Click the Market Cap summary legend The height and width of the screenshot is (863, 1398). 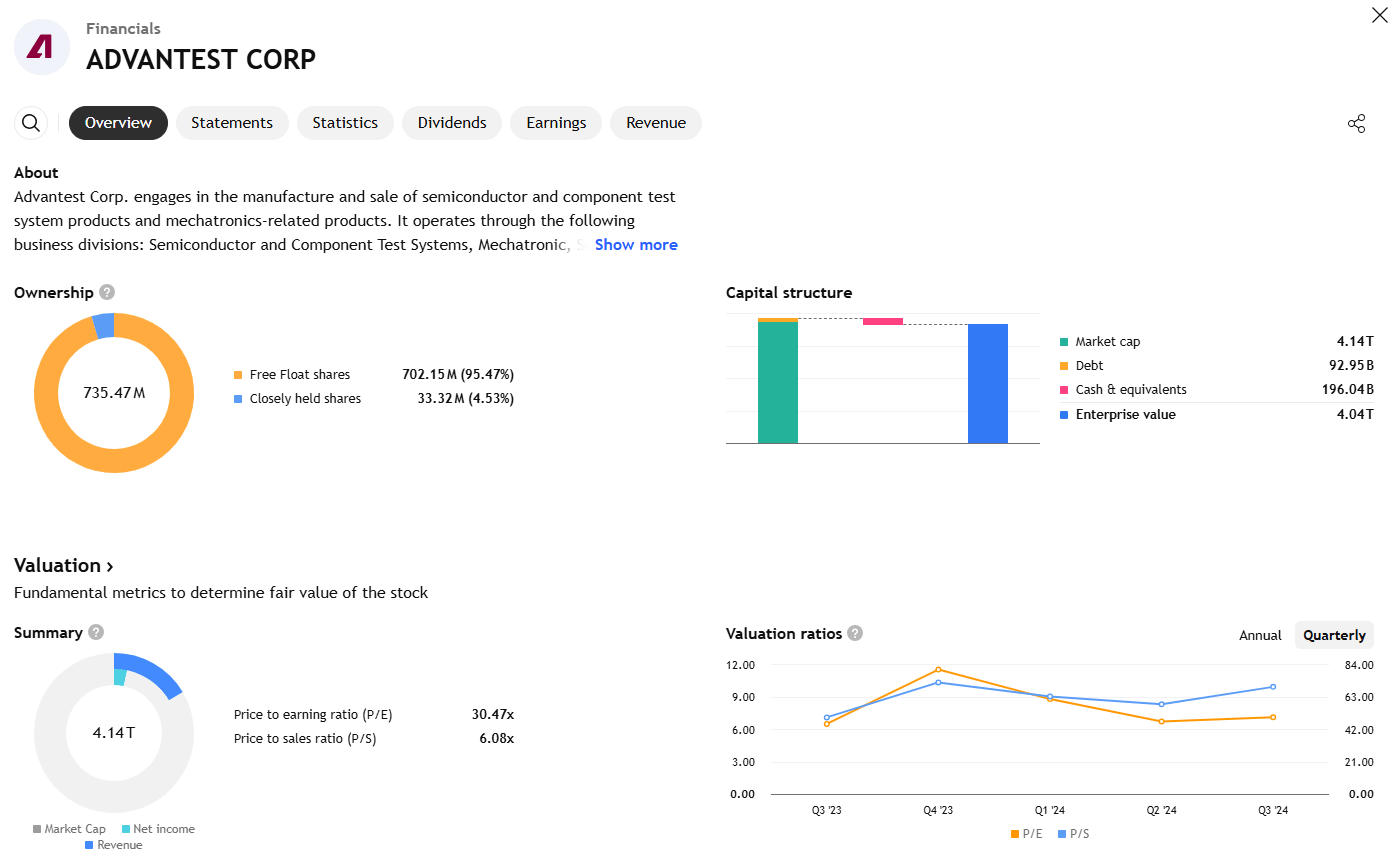coord(69,829)
